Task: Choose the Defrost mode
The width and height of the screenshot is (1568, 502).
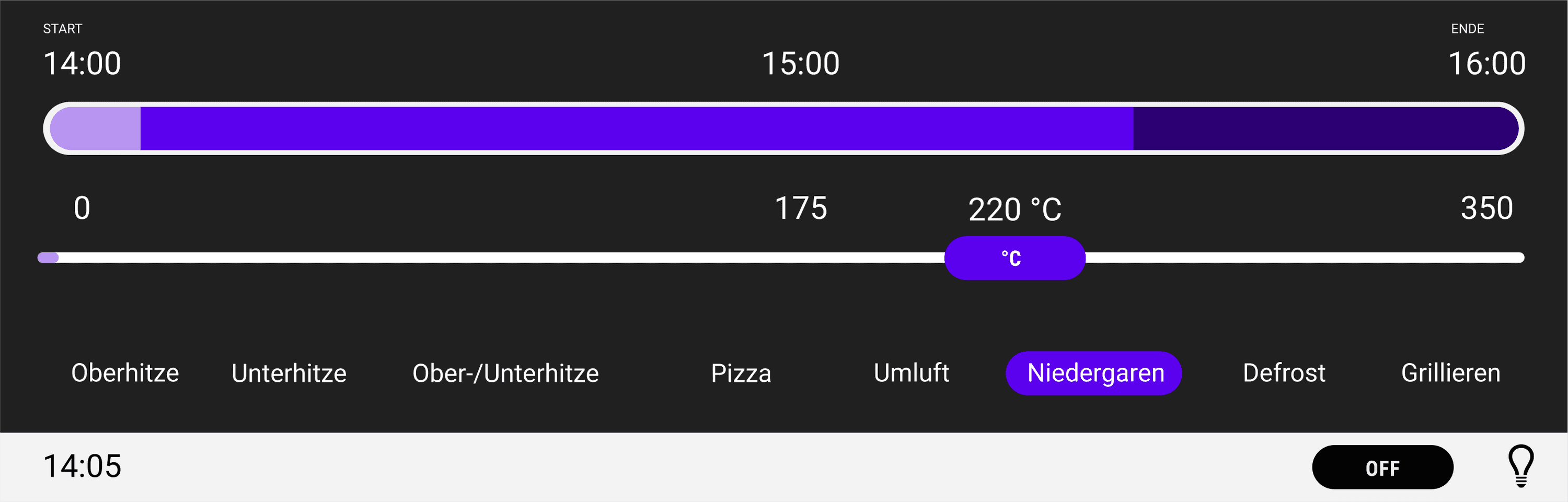Action: click(1284, 373)
